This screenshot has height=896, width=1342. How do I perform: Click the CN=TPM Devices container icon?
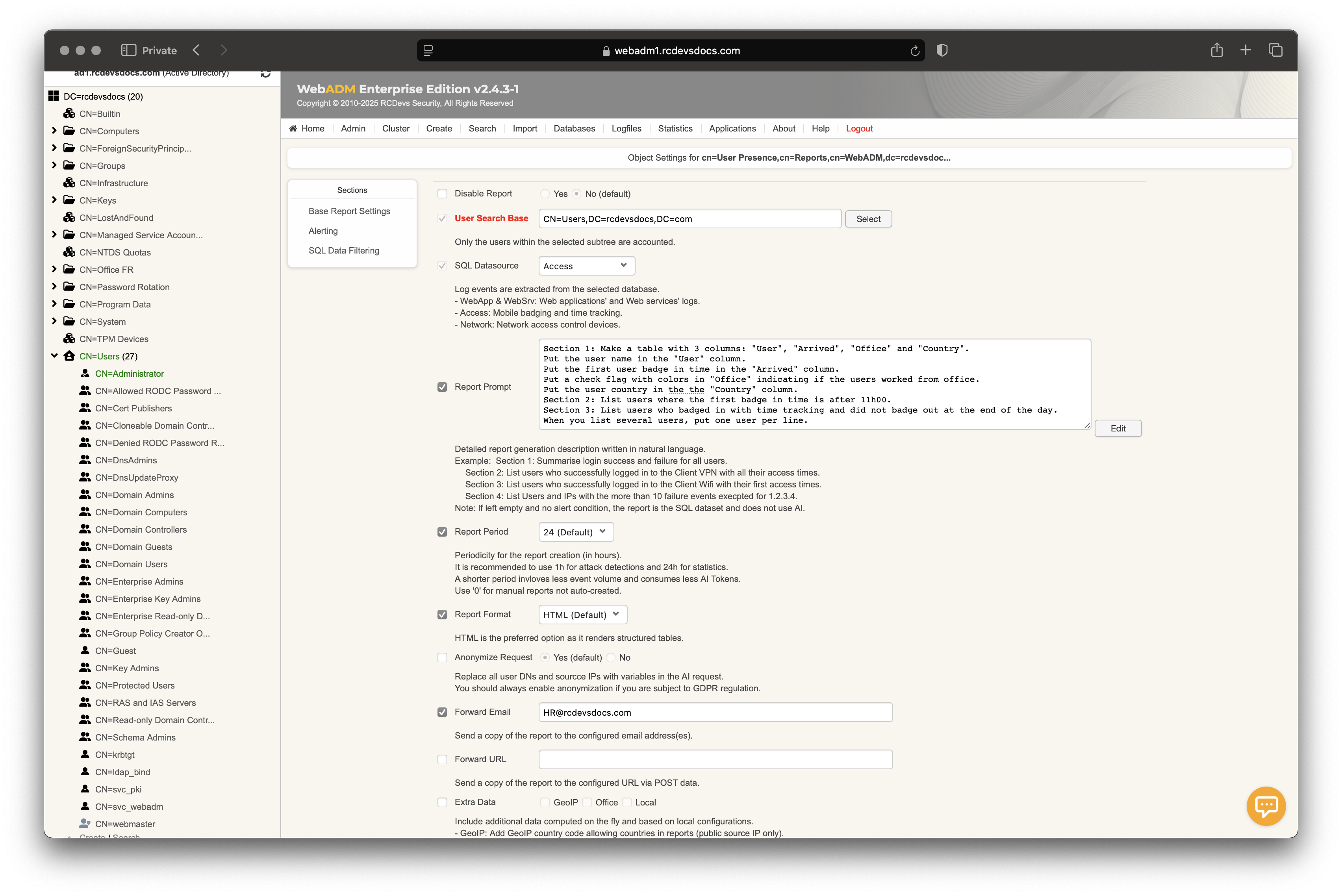click(x=69, y=338)
